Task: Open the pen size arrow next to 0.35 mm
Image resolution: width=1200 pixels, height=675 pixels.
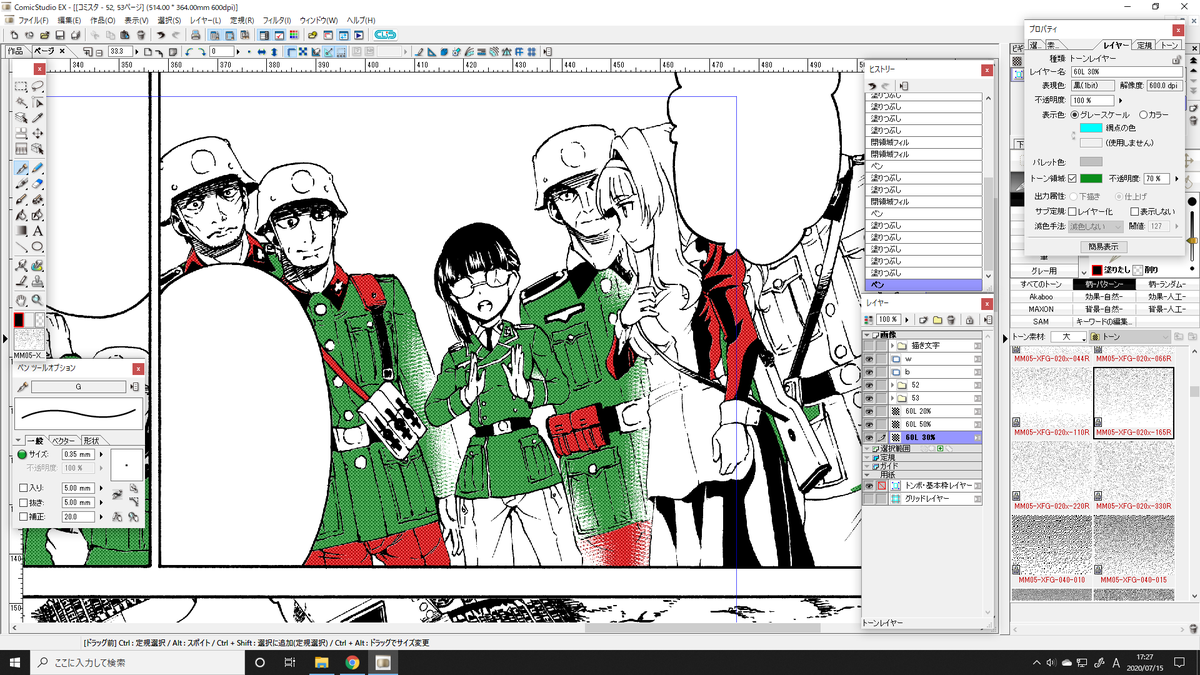Action: pos(101,454)
